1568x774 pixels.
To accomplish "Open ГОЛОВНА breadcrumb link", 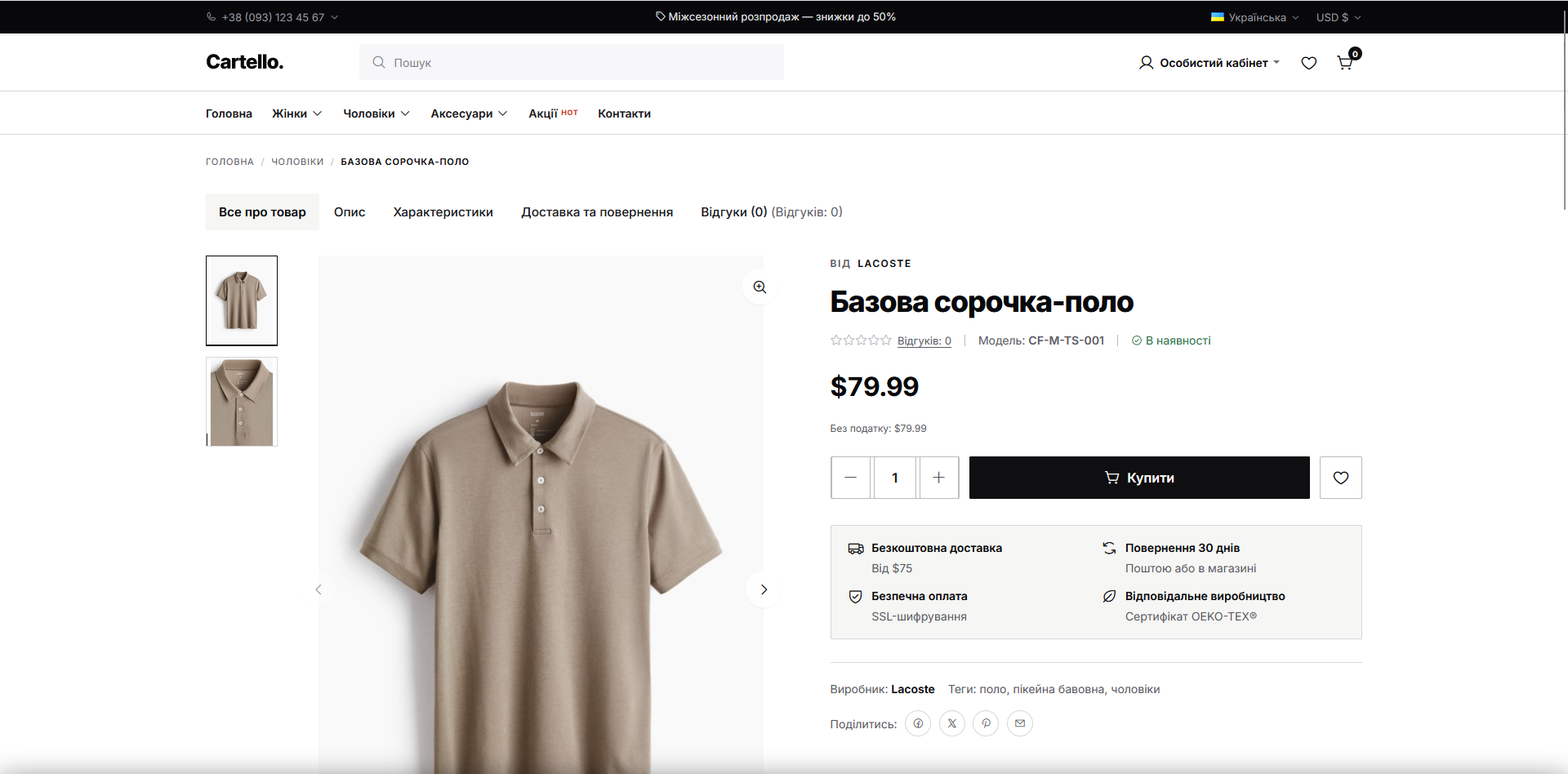I will pyautogui.click(x=229, y=162).
